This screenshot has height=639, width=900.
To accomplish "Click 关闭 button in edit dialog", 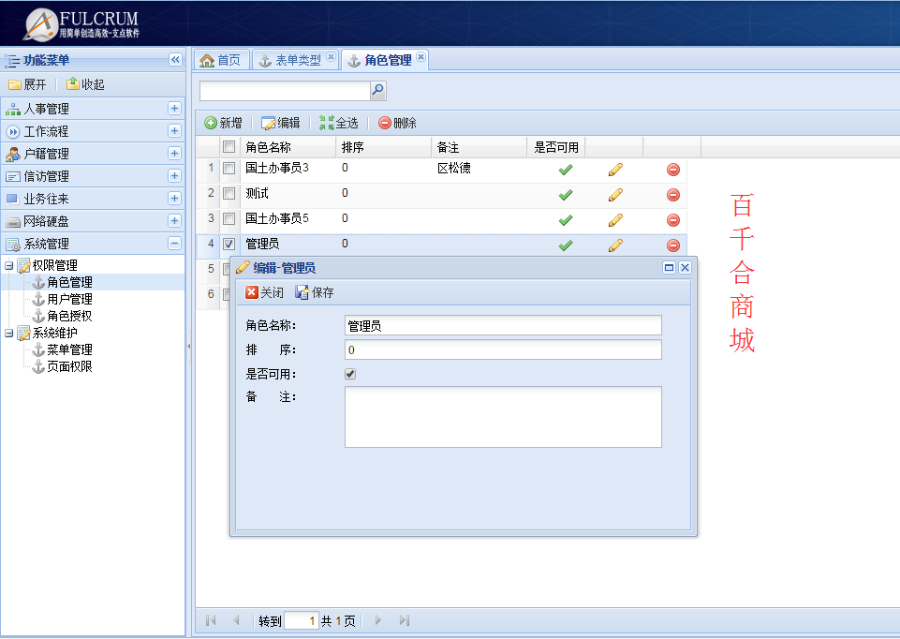I will tap(264, 293).
